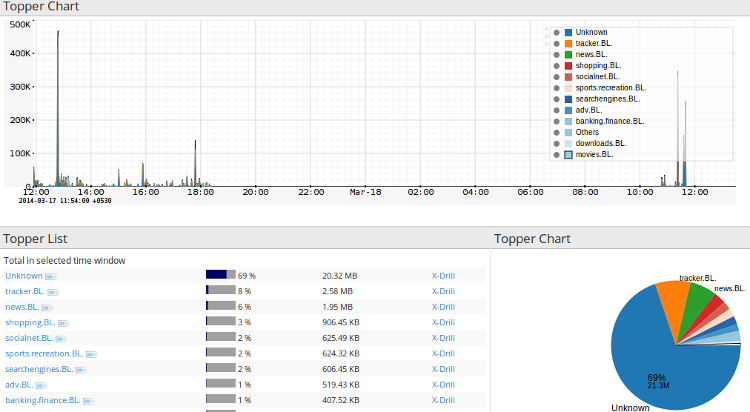Click the Total in selected time window text
This screenshot has width=750, height=412.
point(65,261)
